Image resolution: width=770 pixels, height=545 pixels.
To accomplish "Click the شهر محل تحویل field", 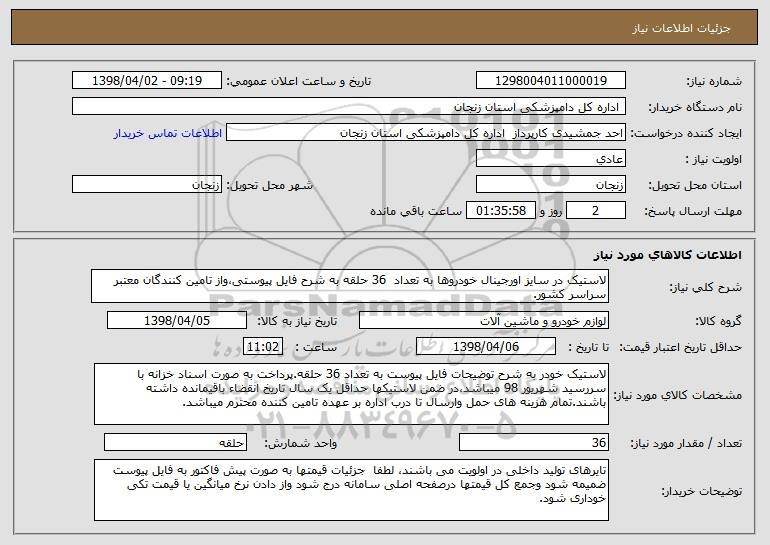I will (146, 185).
